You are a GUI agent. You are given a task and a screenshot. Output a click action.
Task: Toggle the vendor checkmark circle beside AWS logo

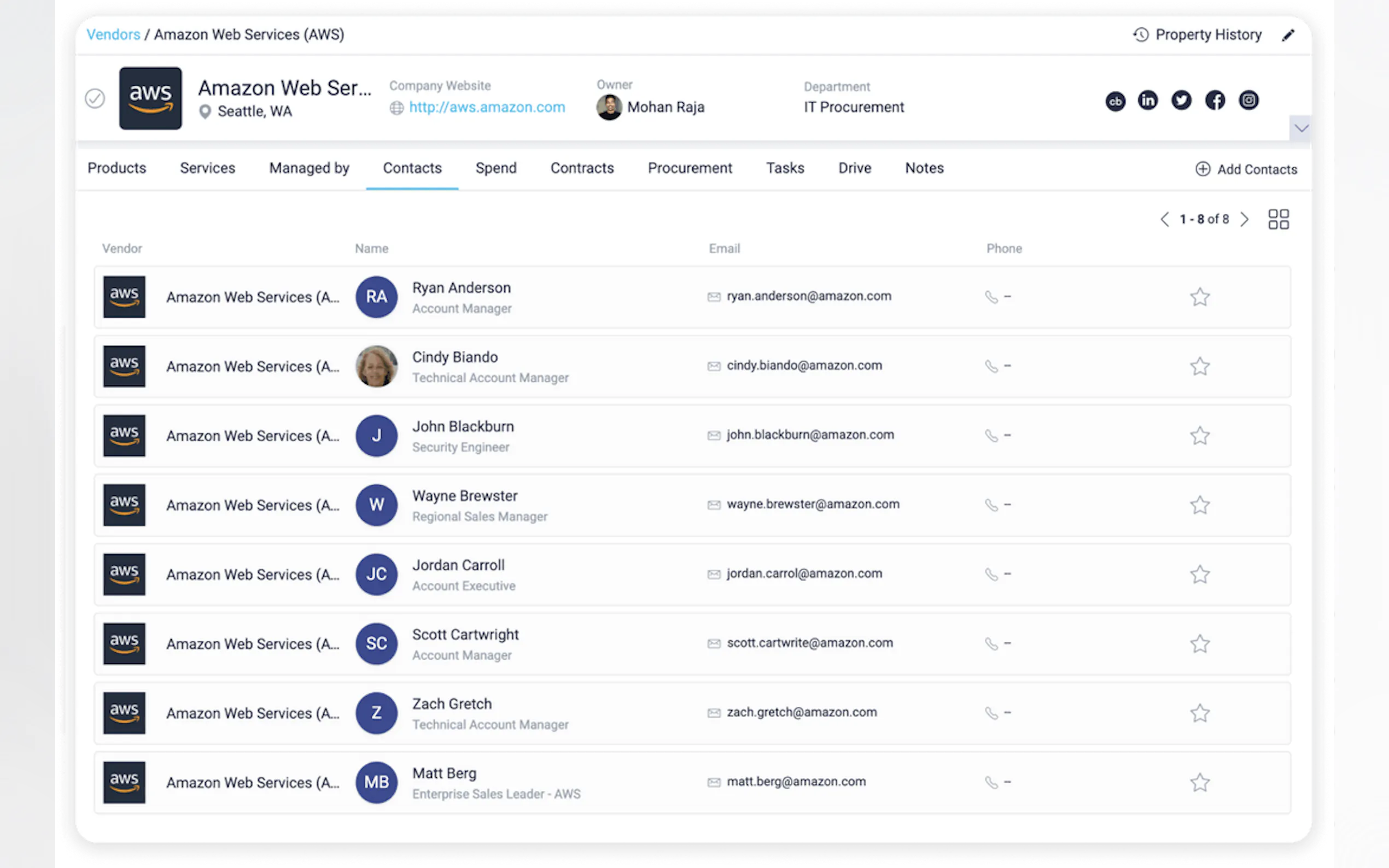(x=95, y=99)
